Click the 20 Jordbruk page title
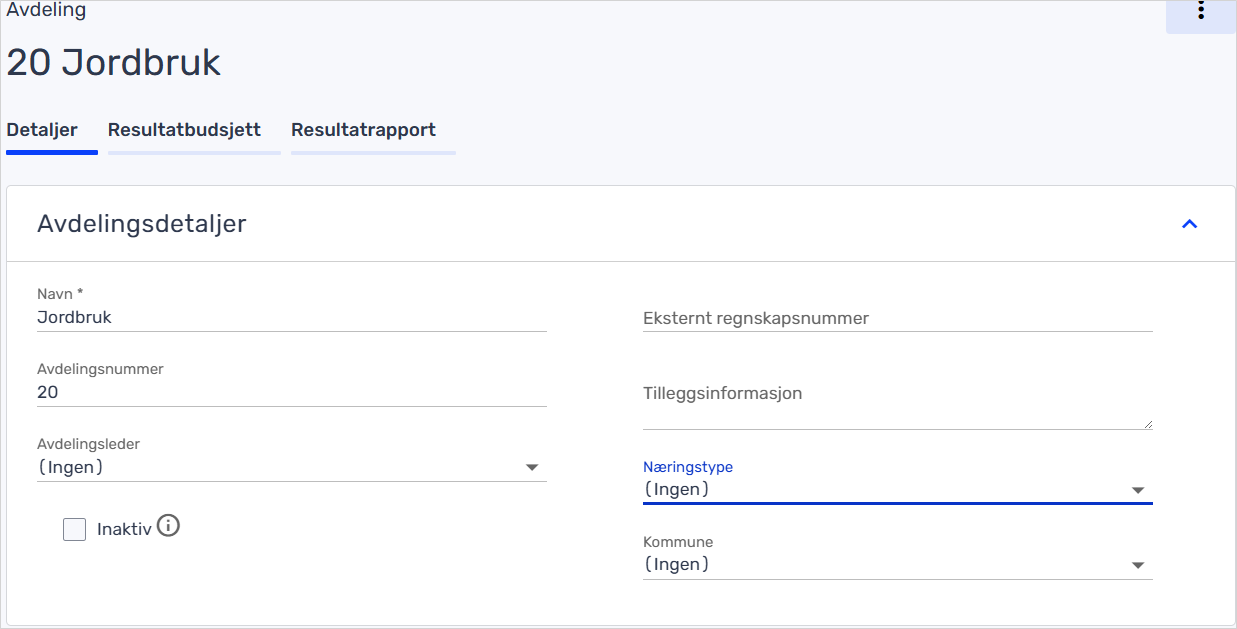The height and width of the screenshot is (629, 1237). coord(113,63)
